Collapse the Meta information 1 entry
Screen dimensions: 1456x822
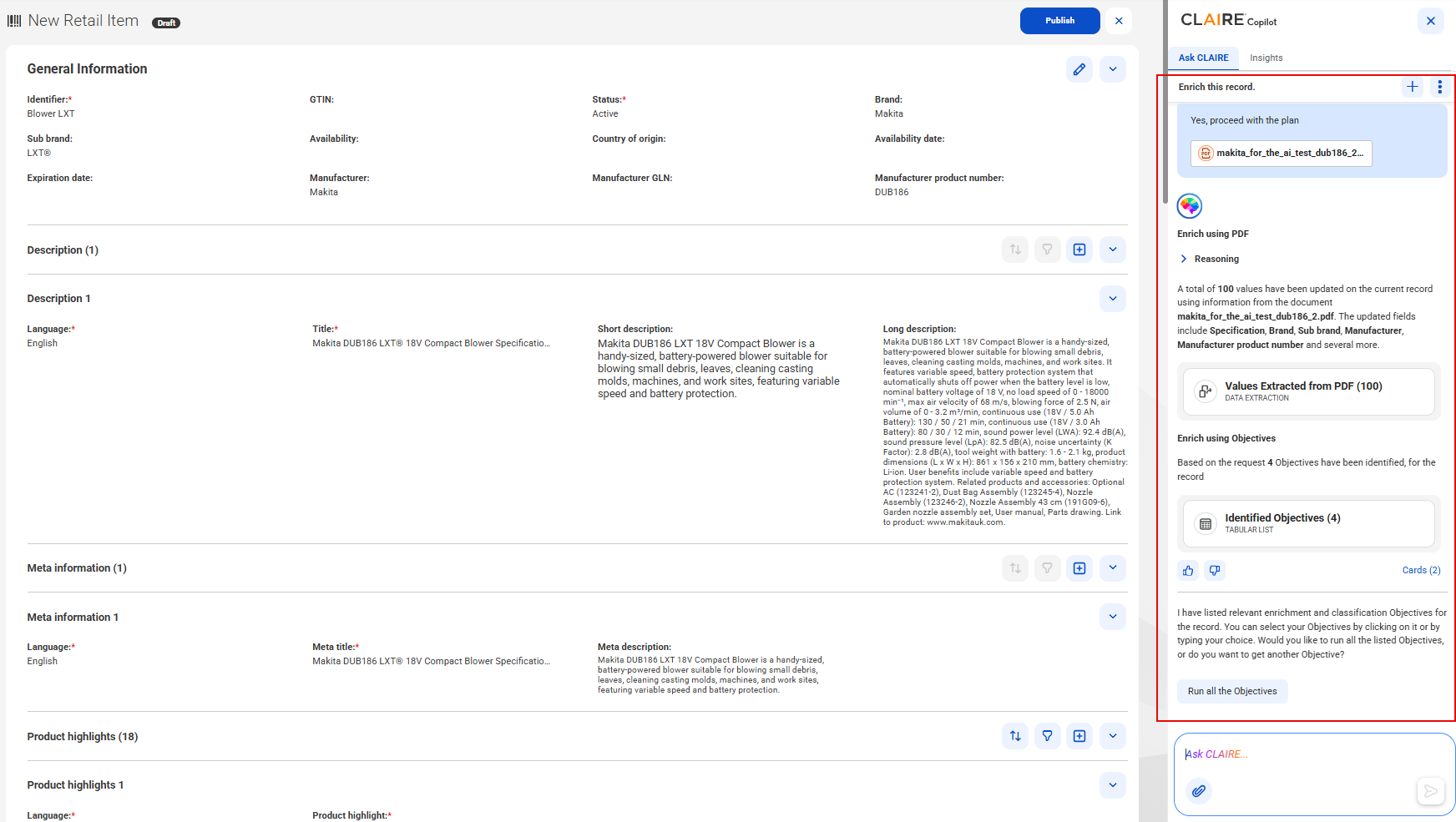[1112, 617]
